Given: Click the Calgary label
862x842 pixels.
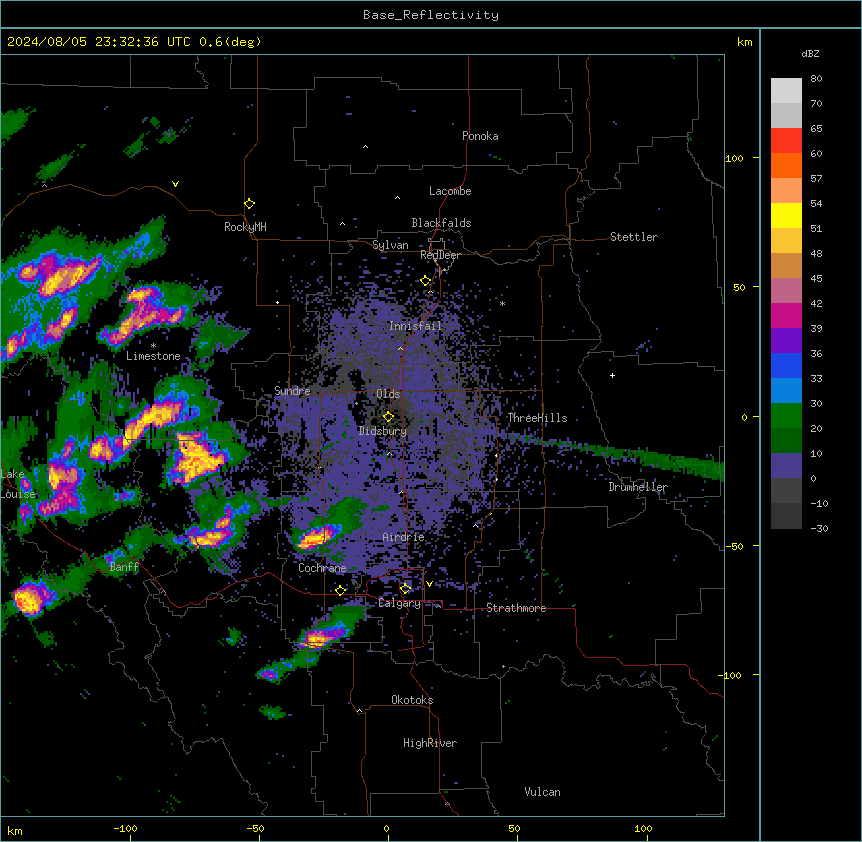Looking at the screenshot, I should (399, 603).
